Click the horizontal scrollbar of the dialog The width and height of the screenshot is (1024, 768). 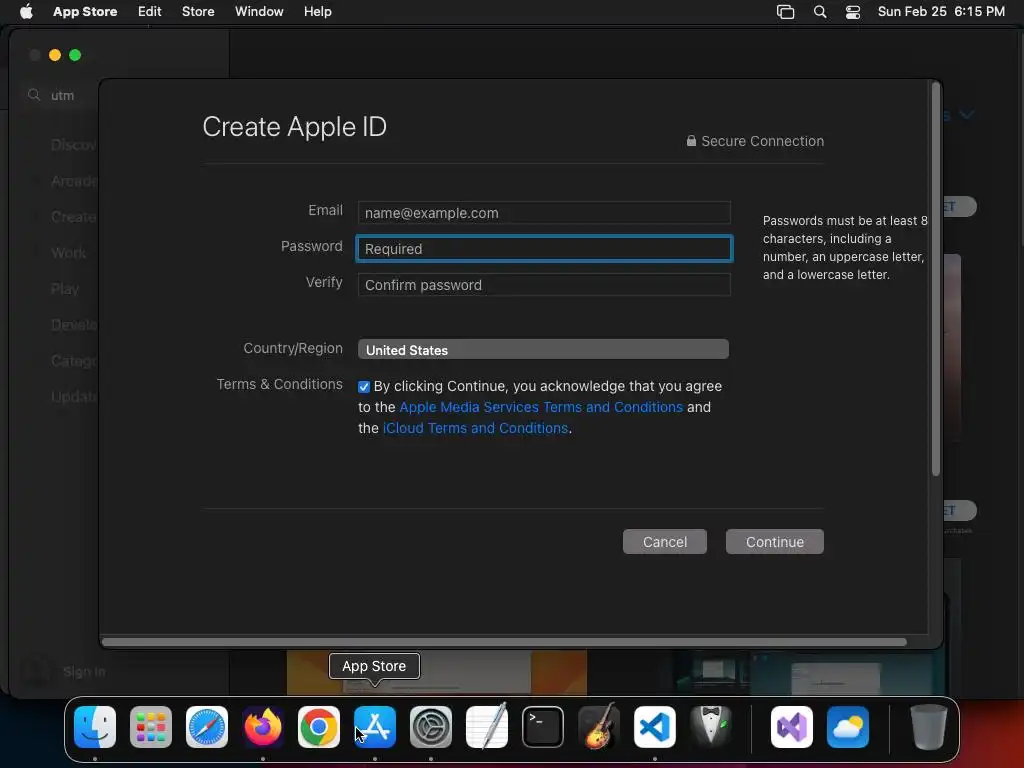[504, 642]
